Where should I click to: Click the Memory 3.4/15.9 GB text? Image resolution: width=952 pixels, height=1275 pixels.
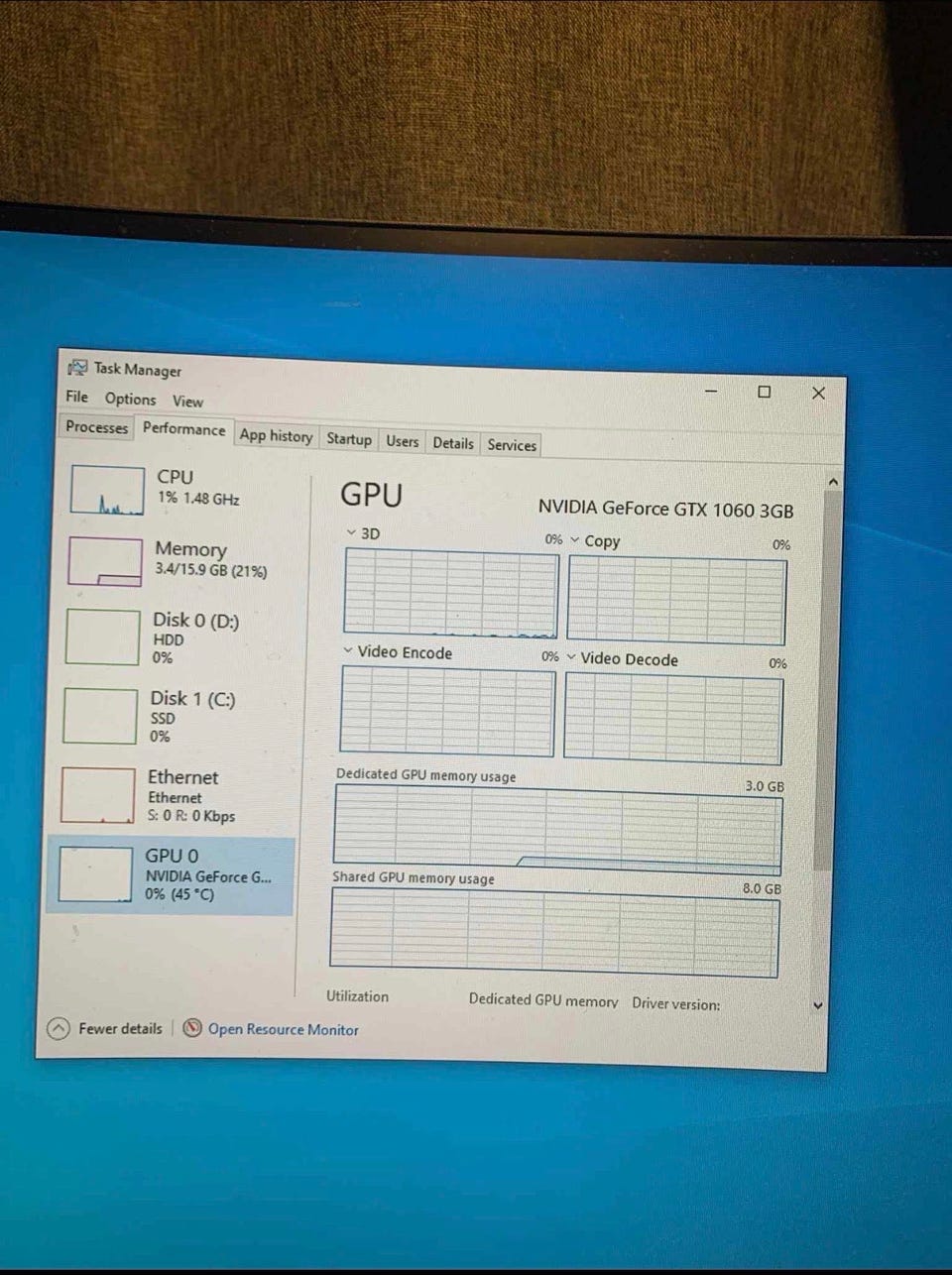click(x=210, y=570)
